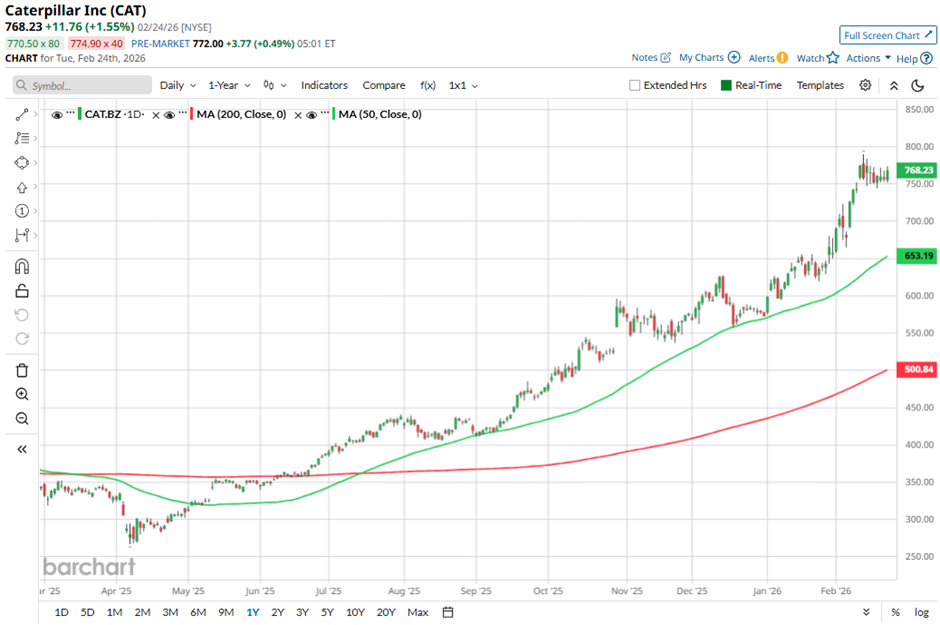The width and height of the screenshot is (940, 625).
Task: Switch to the 5Y time range
Action: pos(328,612)
